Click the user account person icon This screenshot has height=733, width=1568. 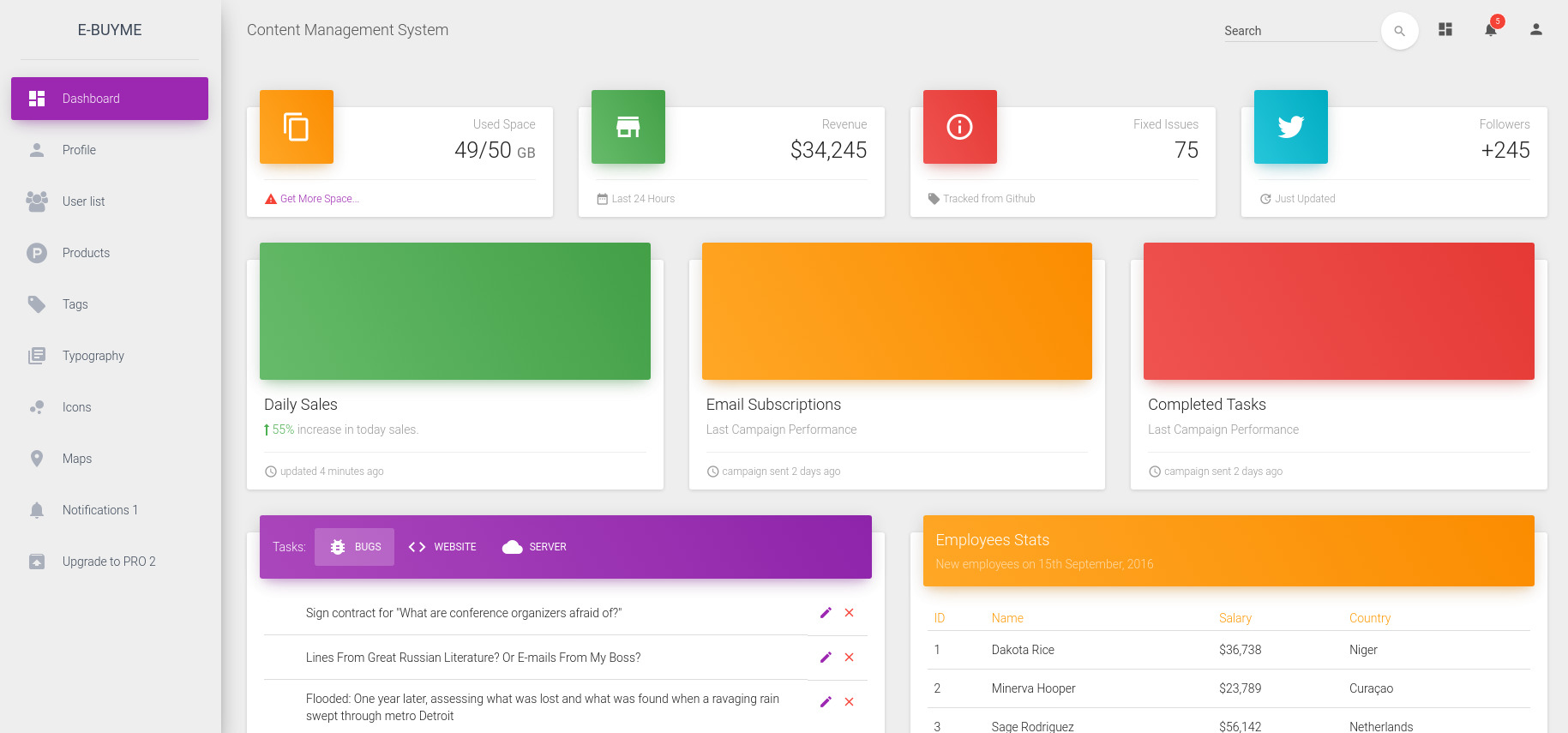coord(1535,29)
